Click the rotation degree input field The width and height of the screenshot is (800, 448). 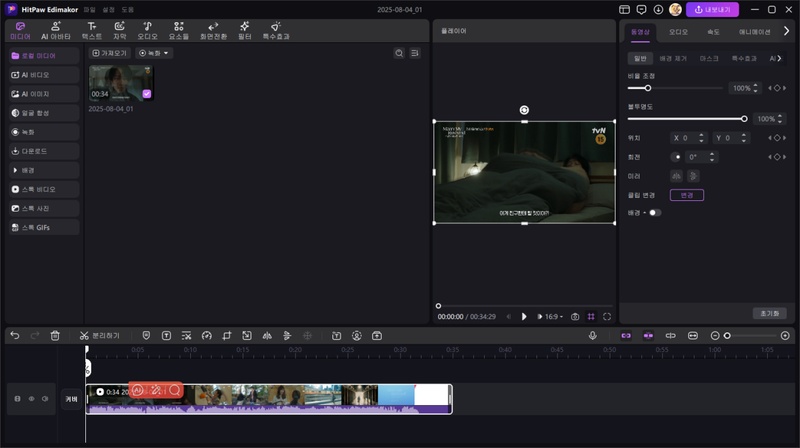coord(702,157)
